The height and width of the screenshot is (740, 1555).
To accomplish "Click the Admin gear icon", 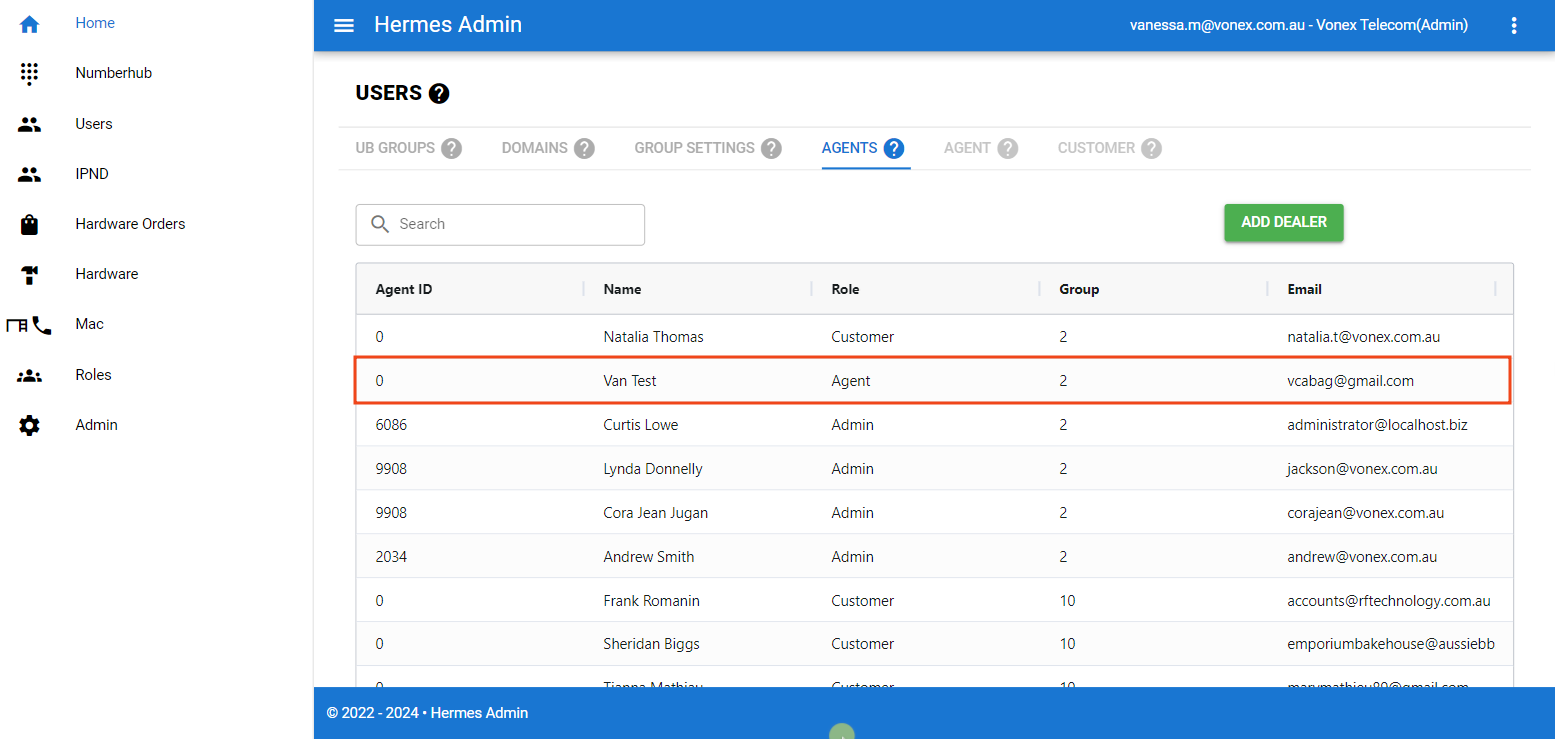I will pyautogui.click(x=30, y=426).
